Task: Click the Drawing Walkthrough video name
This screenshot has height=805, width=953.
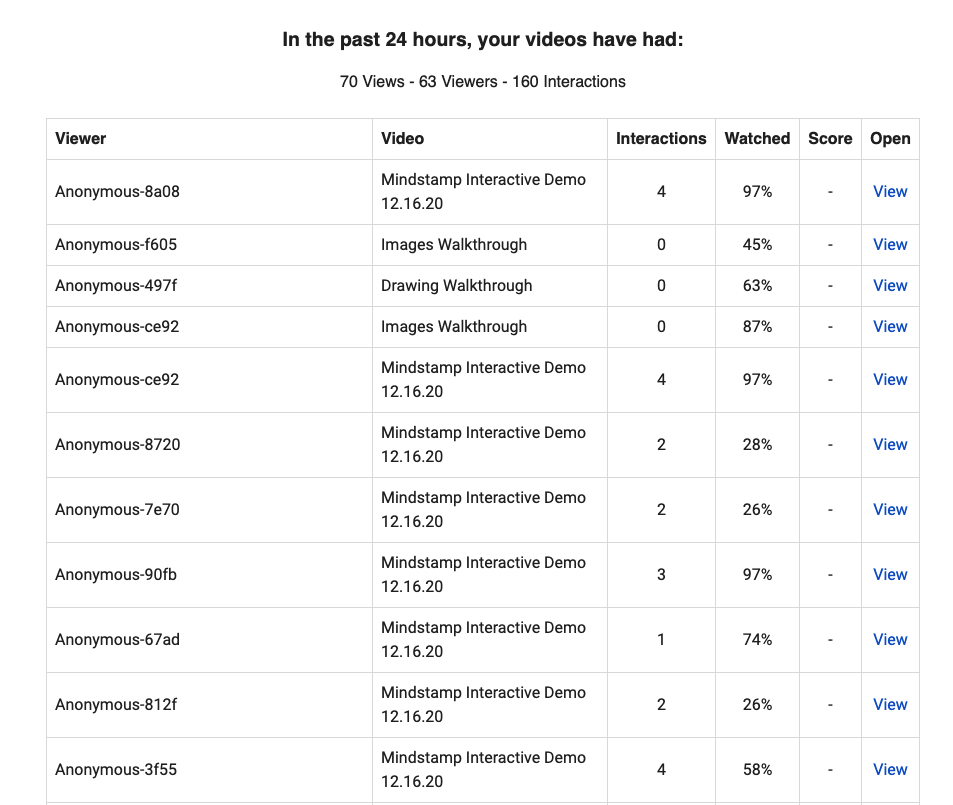Action: (x=456, y=285)
